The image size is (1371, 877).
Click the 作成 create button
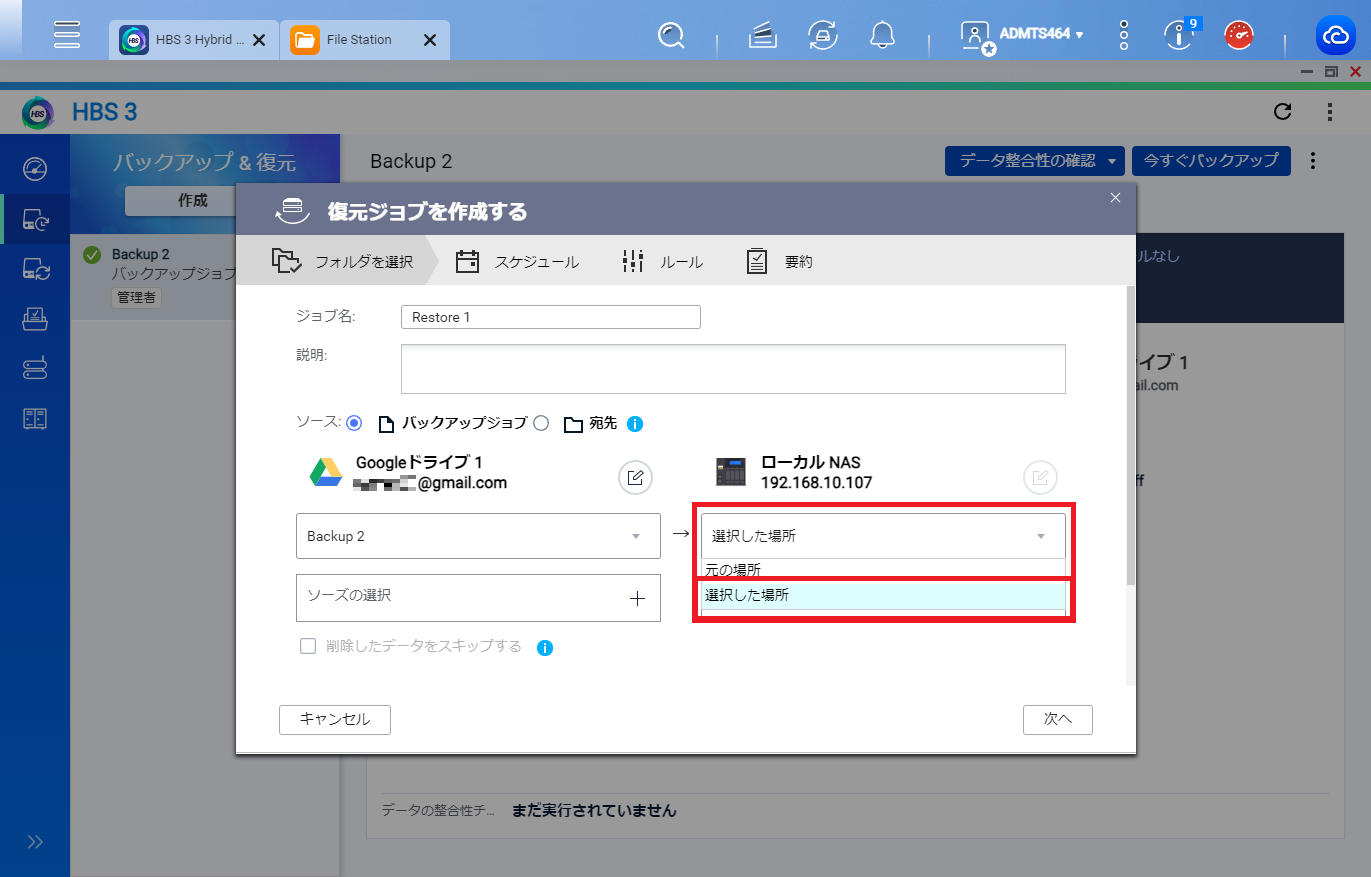click(192, 200)
